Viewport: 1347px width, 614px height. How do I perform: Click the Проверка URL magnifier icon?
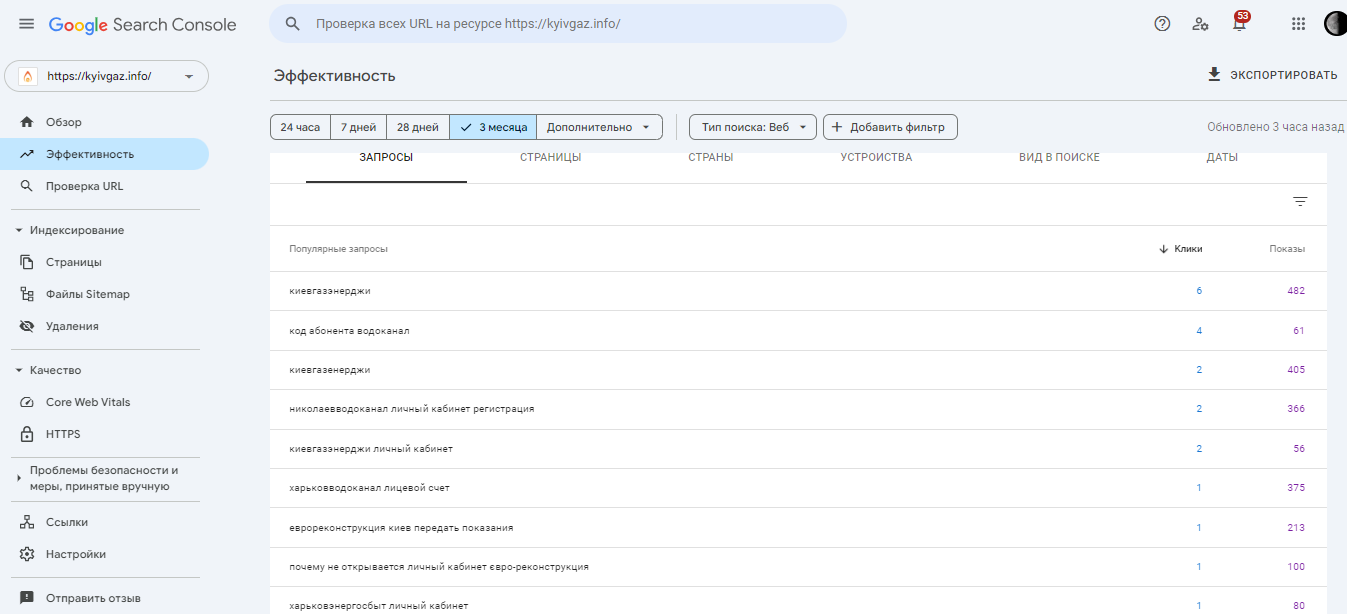(x=27, y=186)
